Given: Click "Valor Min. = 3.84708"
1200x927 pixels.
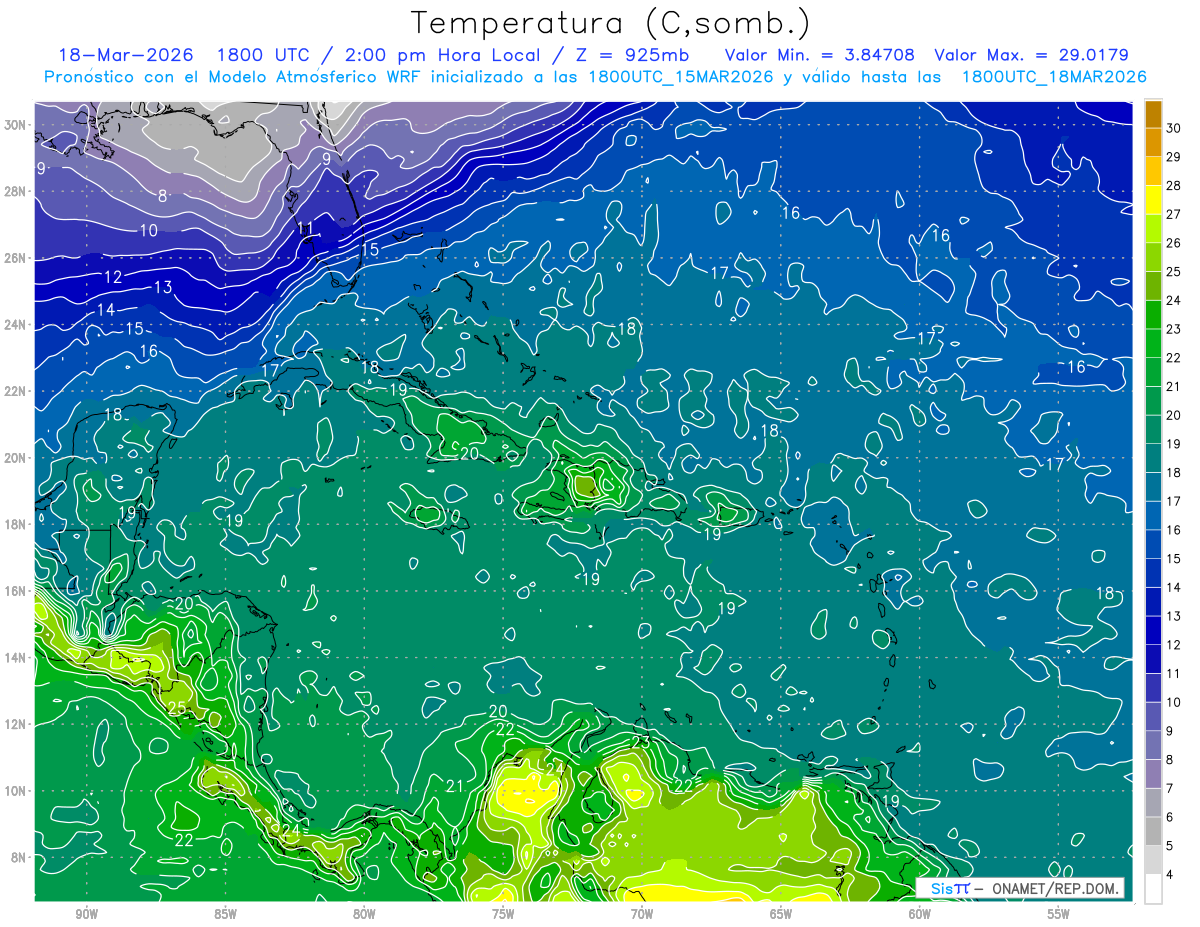Looking at the screenshot, I should [820, 55].
